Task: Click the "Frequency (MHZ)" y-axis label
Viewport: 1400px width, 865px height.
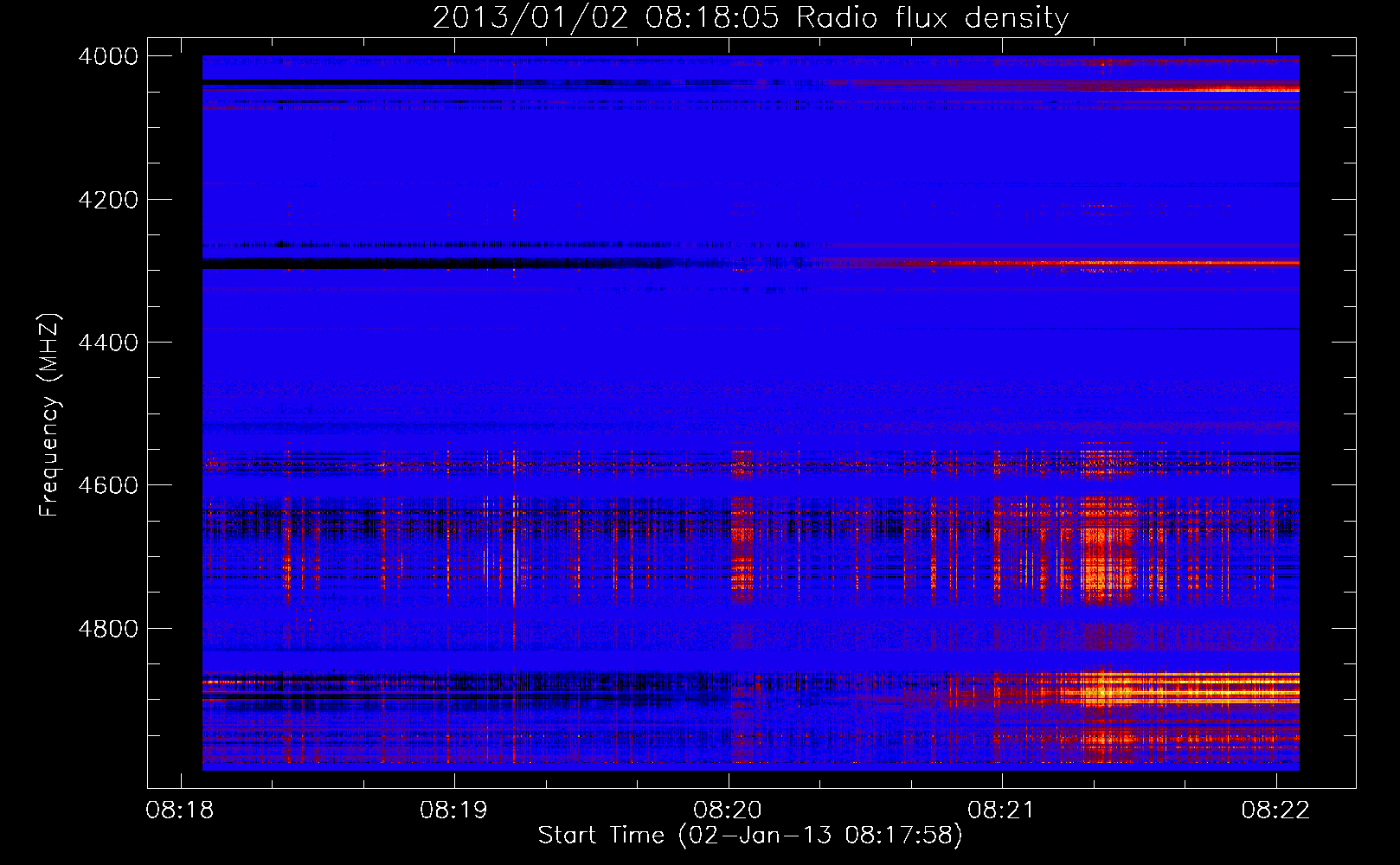Action: [49, 415]
